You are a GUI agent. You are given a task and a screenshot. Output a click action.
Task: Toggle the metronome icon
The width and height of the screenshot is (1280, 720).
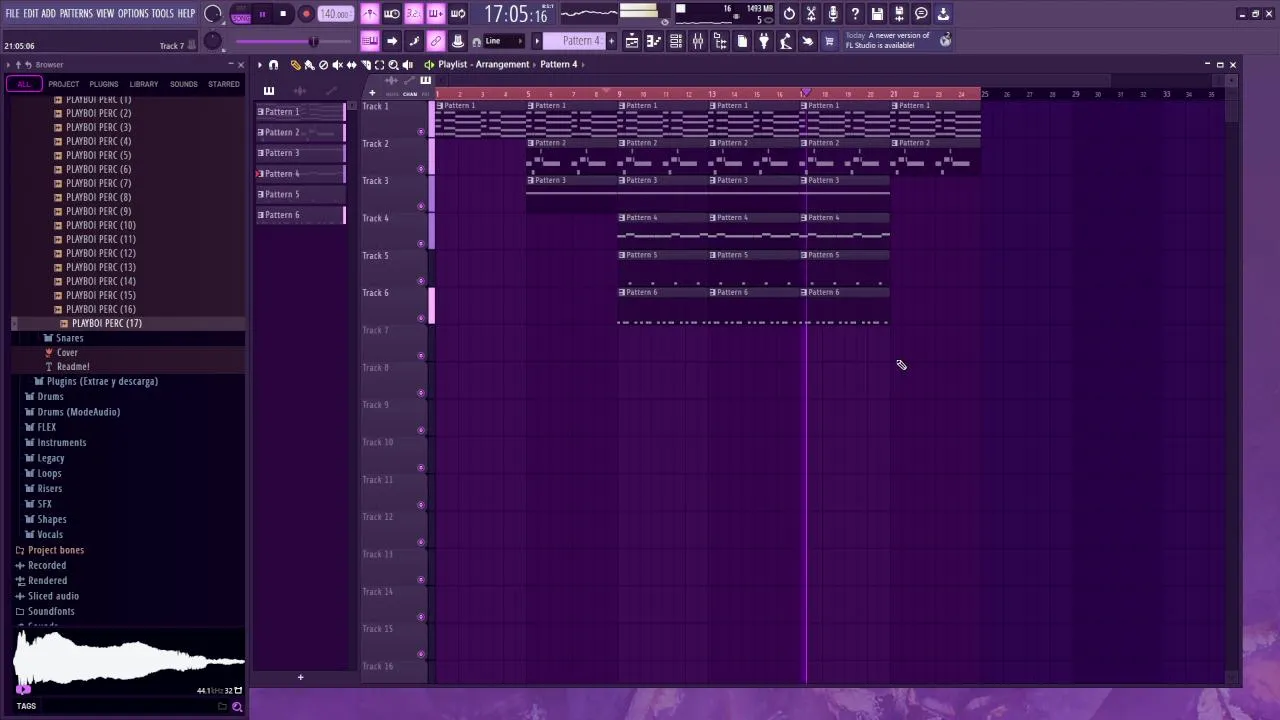click(x=371, y=14)
